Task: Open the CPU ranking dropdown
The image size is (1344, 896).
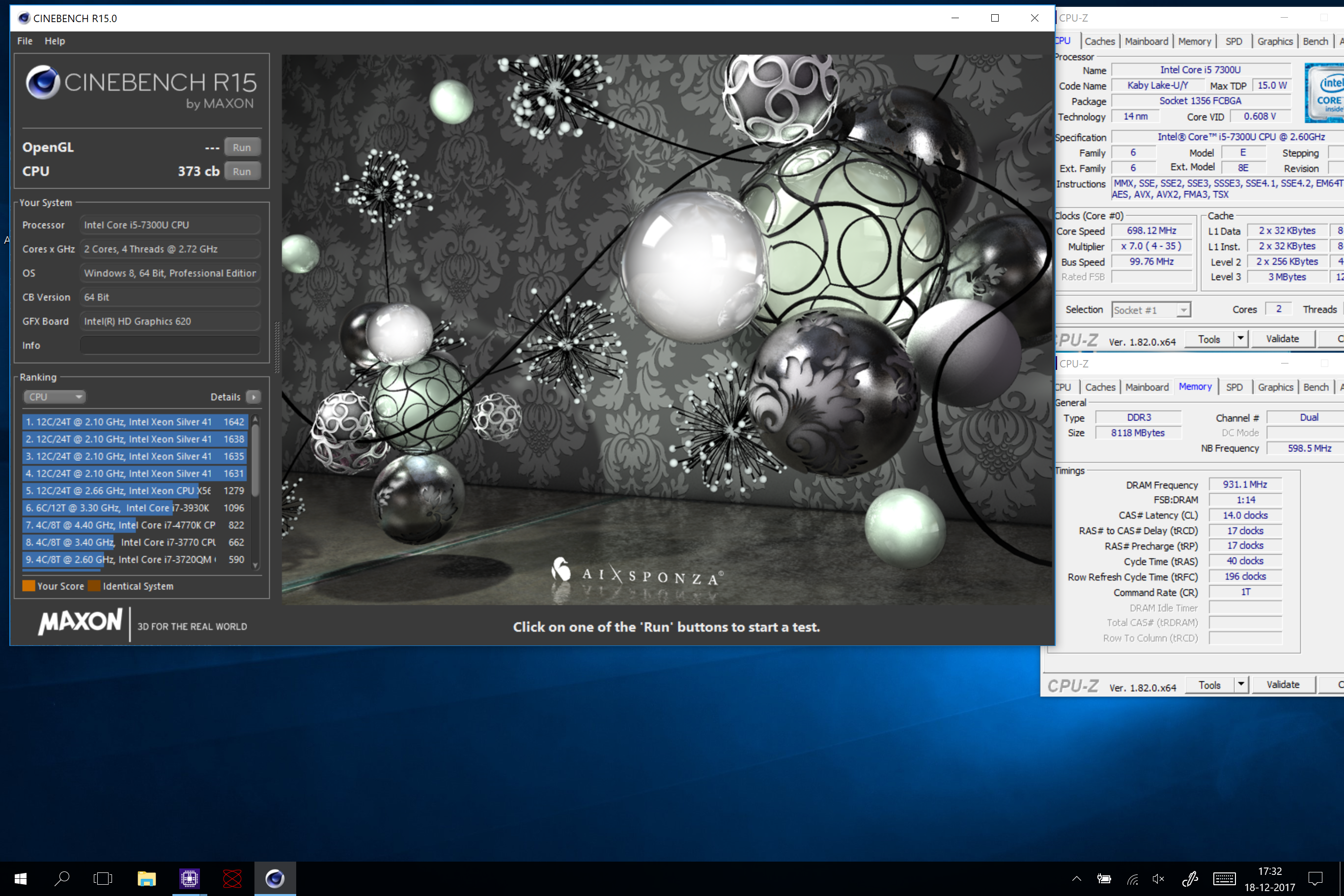Action: 55,396
